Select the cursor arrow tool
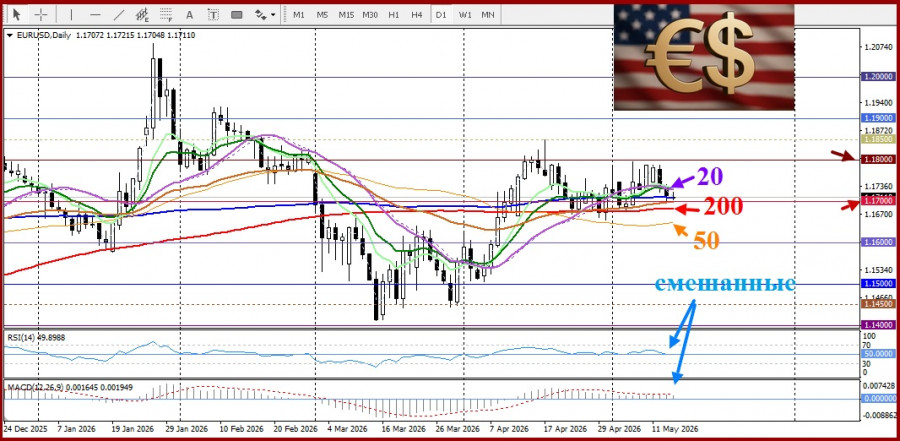 [18, 14]
